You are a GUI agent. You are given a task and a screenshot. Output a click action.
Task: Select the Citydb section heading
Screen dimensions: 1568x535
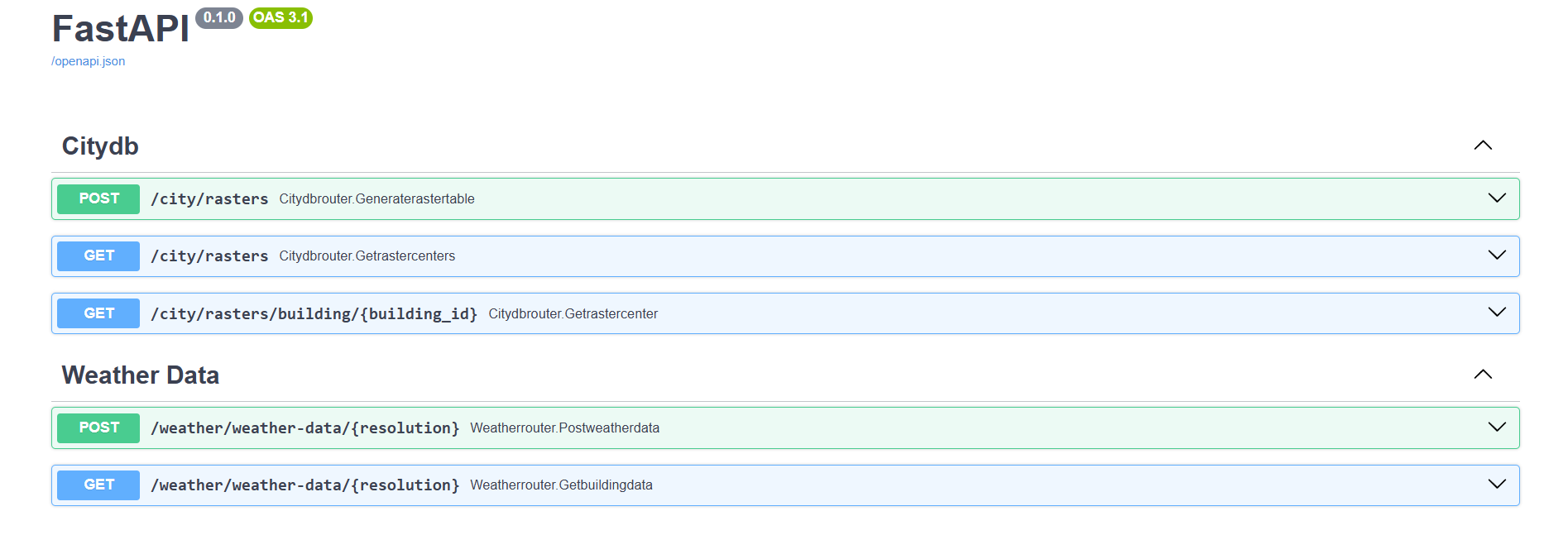[x=100, y=146]
